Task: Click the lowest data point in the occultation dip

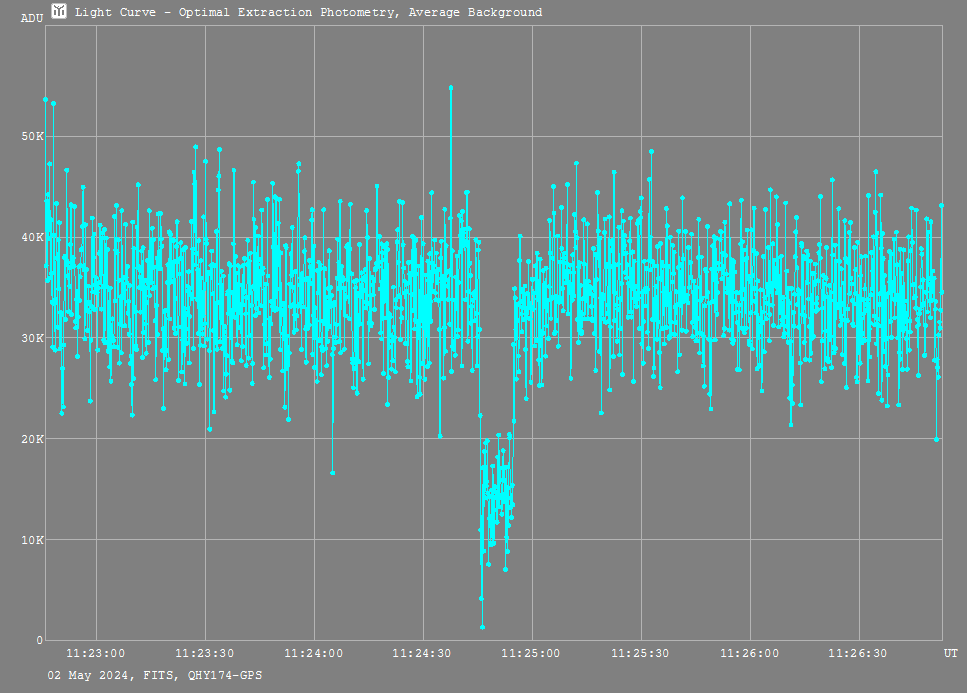Action: 482,627
